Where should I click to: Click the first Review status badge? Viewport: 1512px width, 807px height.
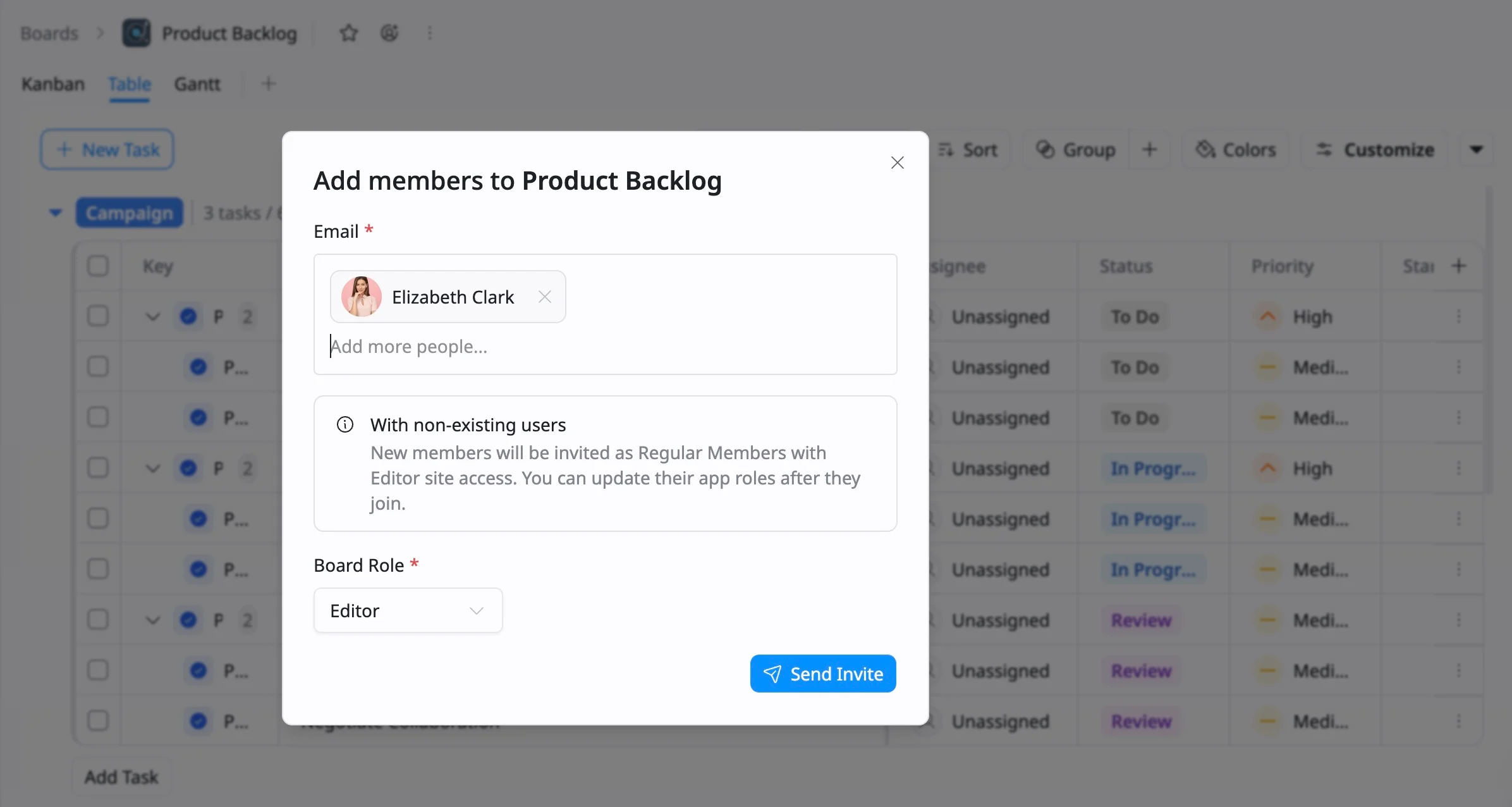pos(1142,620)
